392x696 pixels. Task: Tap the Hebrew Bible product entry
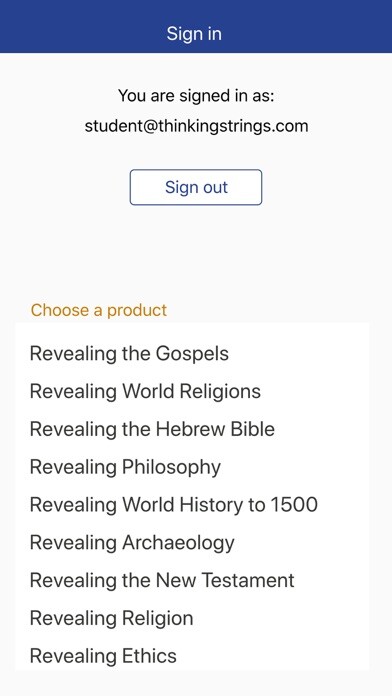(192, 429)
